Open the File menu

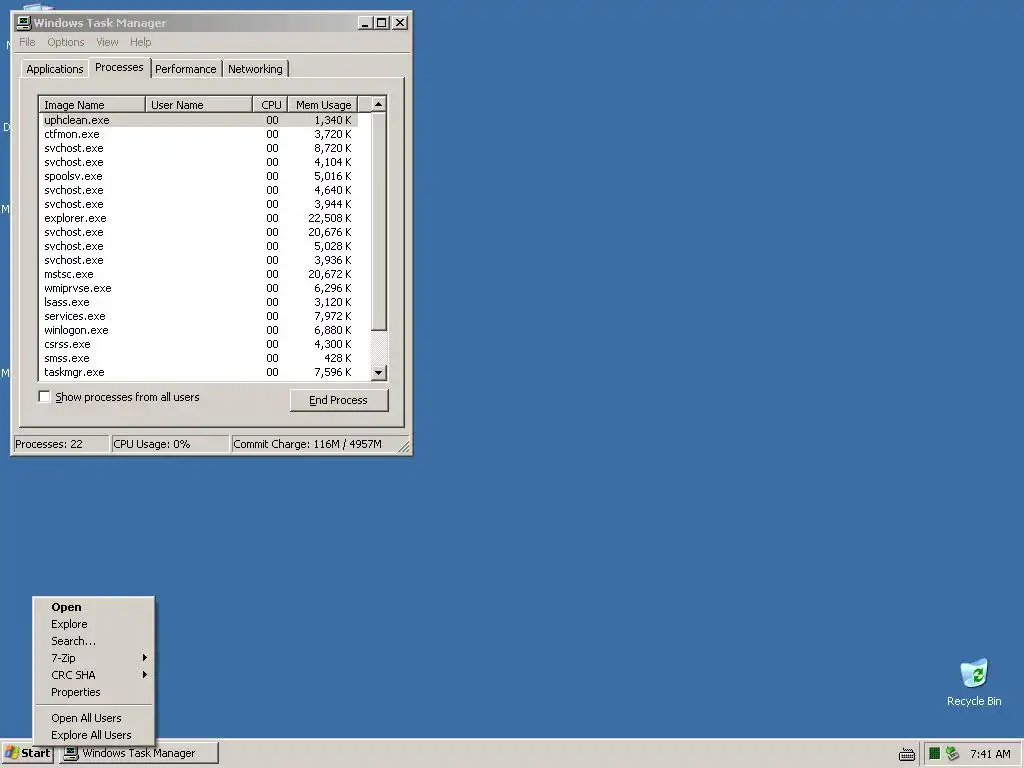pos(27,42)
